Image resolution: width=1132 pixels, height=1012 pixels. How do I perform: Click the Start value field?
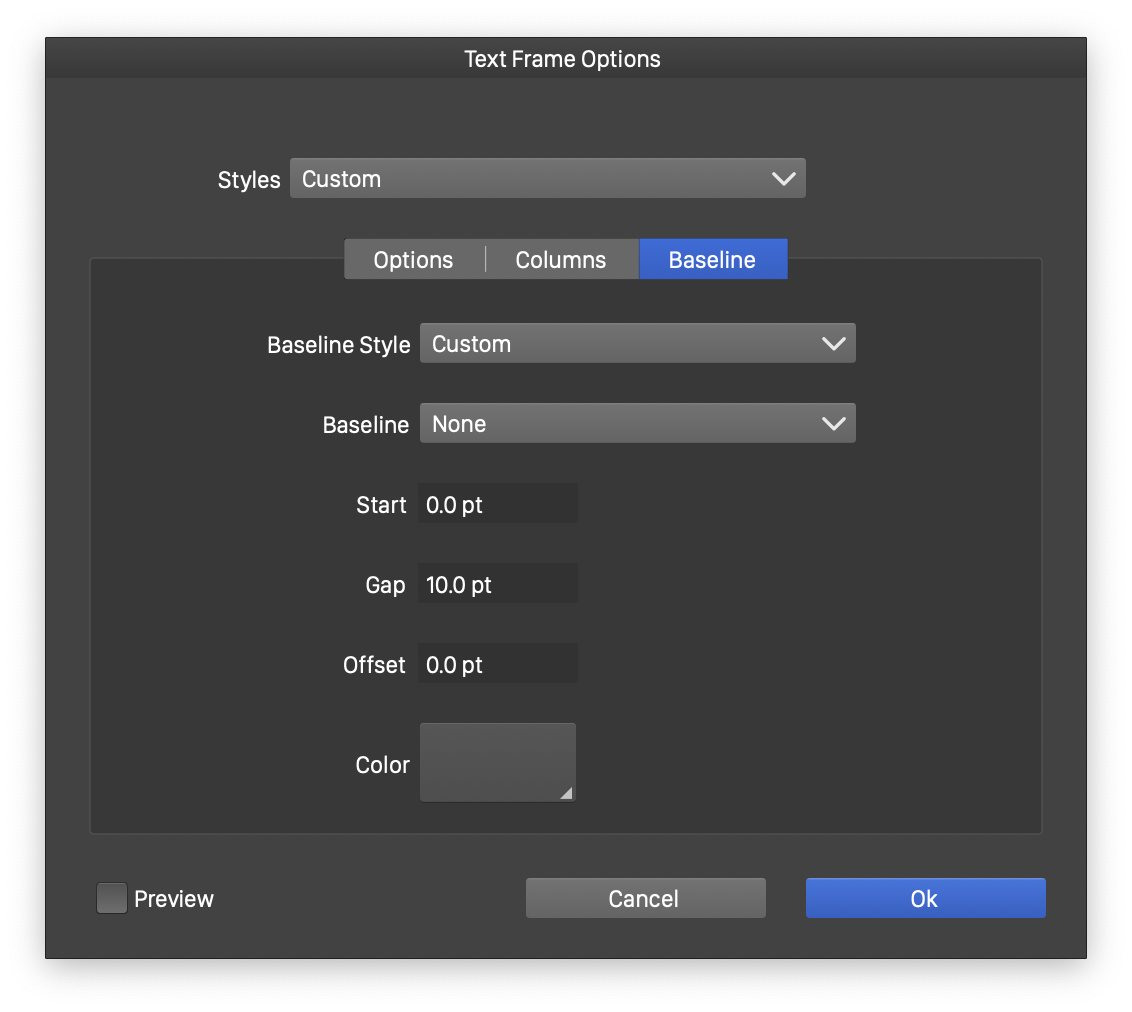coord(498,505)
